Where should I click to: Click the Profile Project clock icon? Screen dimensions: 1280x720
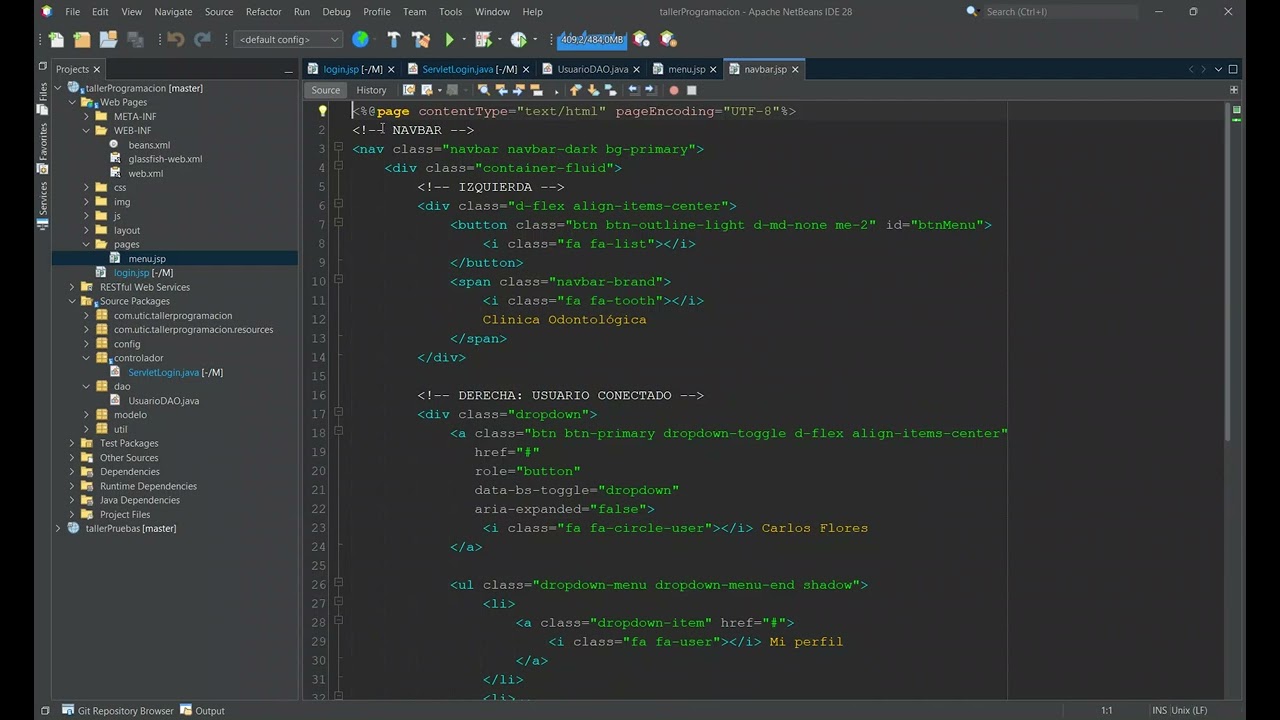click(518, 40)
